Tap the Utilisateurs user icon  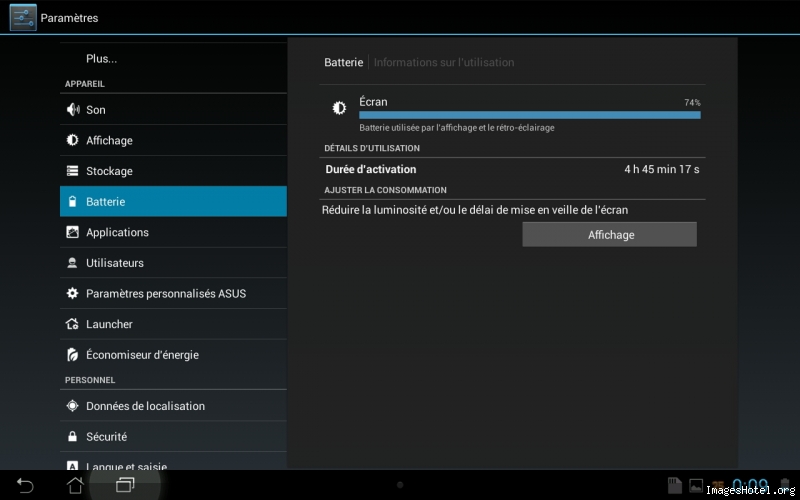tap(72, 263)
